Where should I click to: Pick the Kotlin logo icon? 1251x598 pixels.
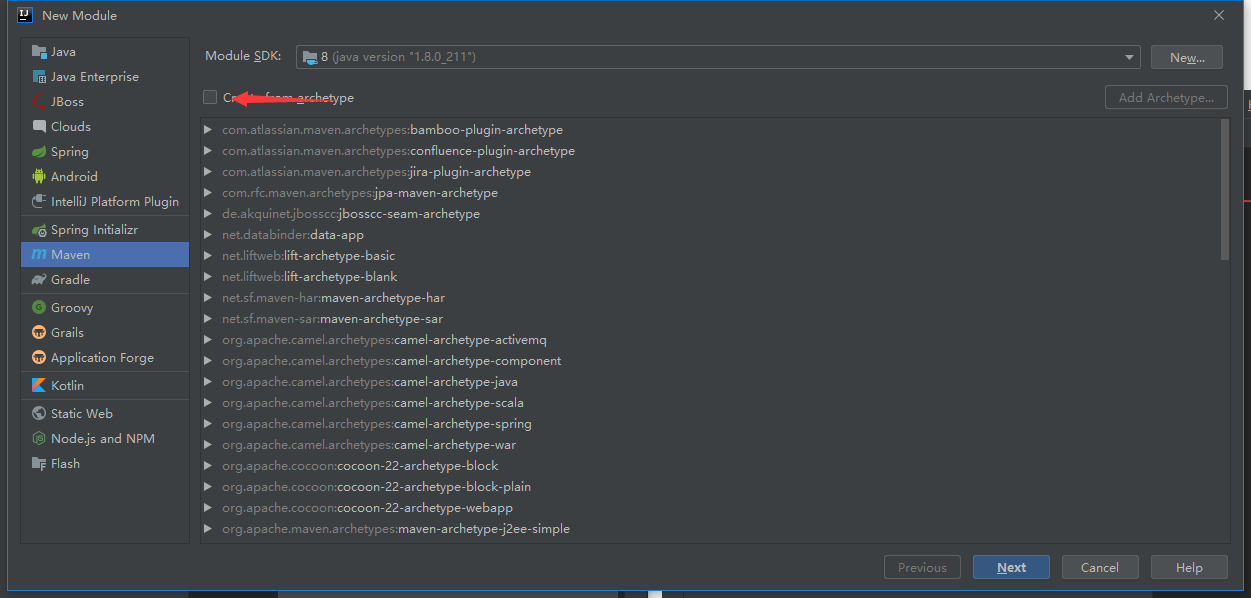(39, 386)
